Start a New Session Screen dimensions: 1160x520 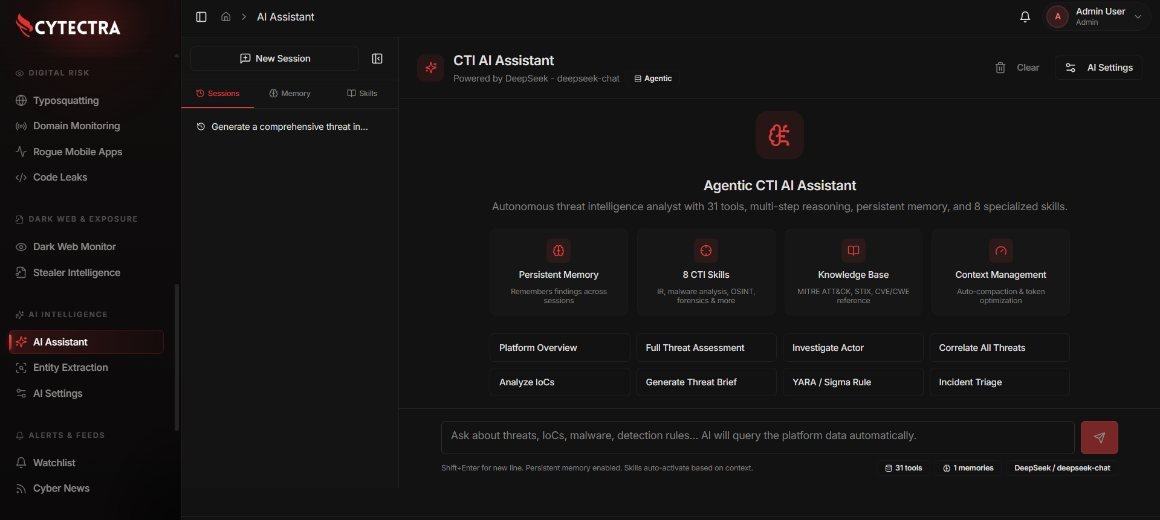point(274,58)
